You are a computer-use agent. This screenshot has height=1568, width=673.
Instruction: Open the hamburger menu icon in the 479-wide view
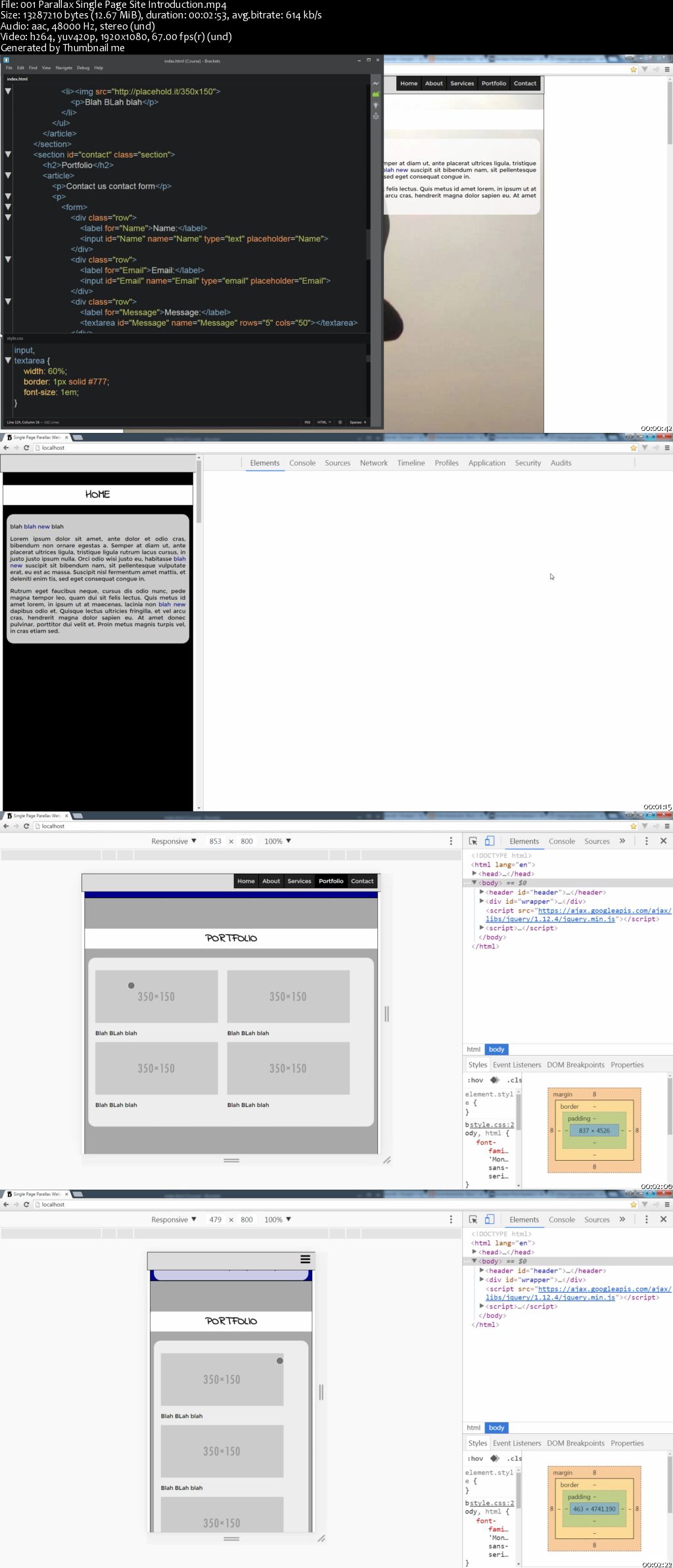[305, 1259]
